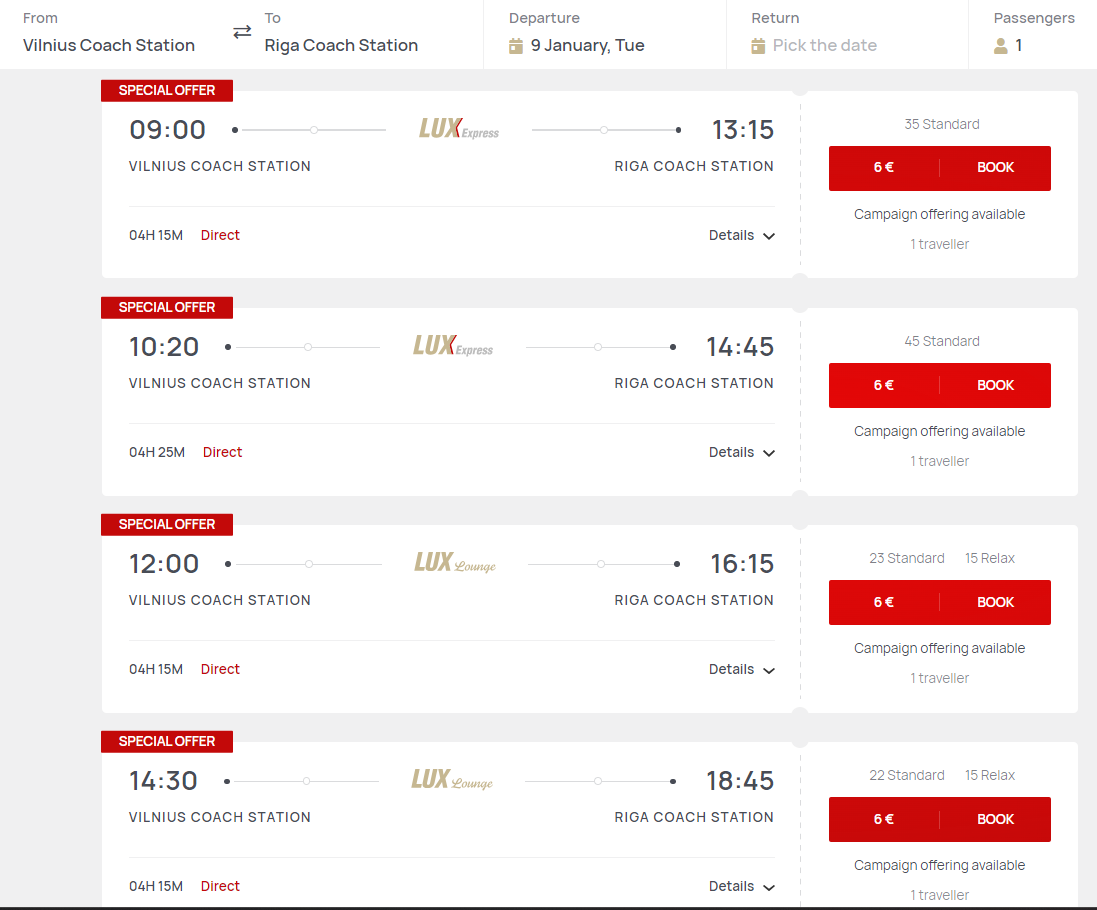Image resolution: width=1097 pixels, height=910 pixels.
Task: Click Lux Express logo on 09:00 trip
Action: tap(458, 129)
